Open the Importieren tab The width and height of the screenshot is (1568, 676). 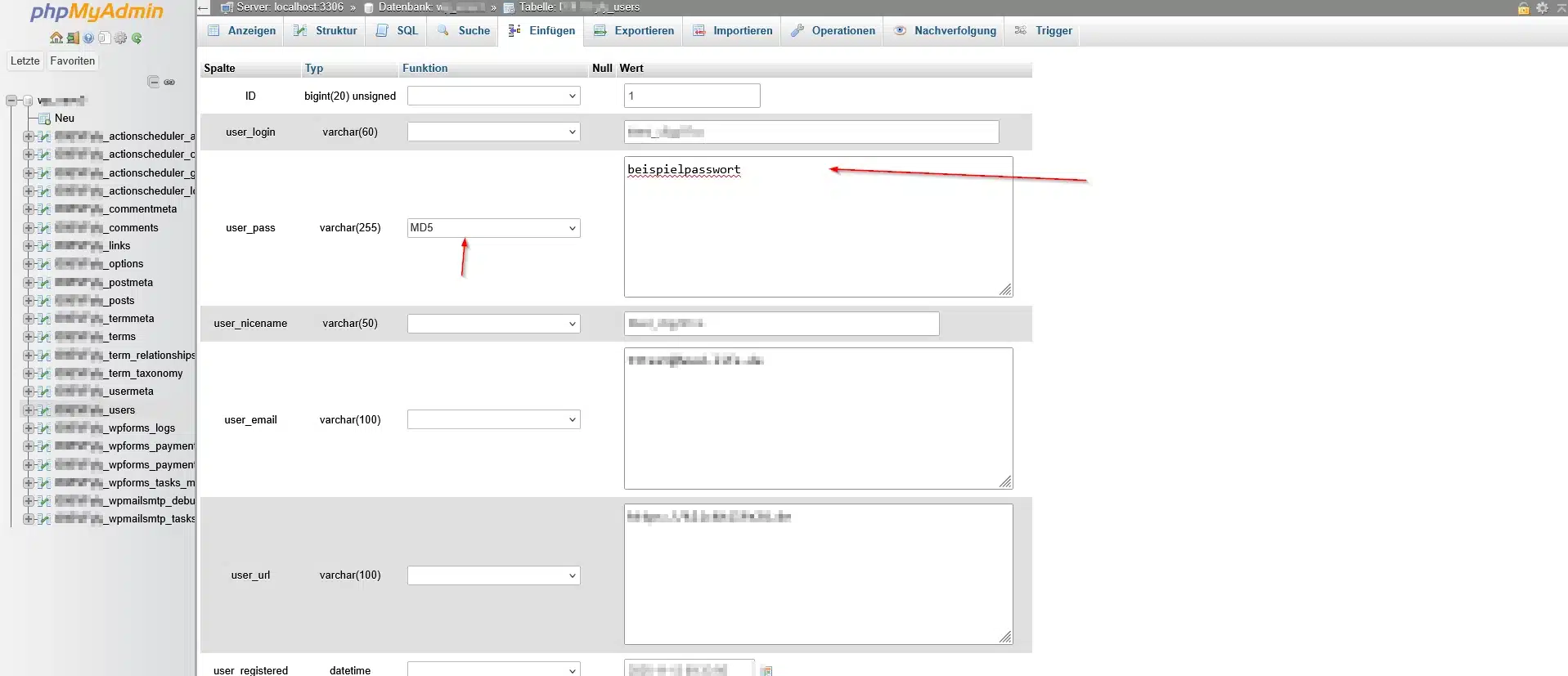(x=733, y=31)
